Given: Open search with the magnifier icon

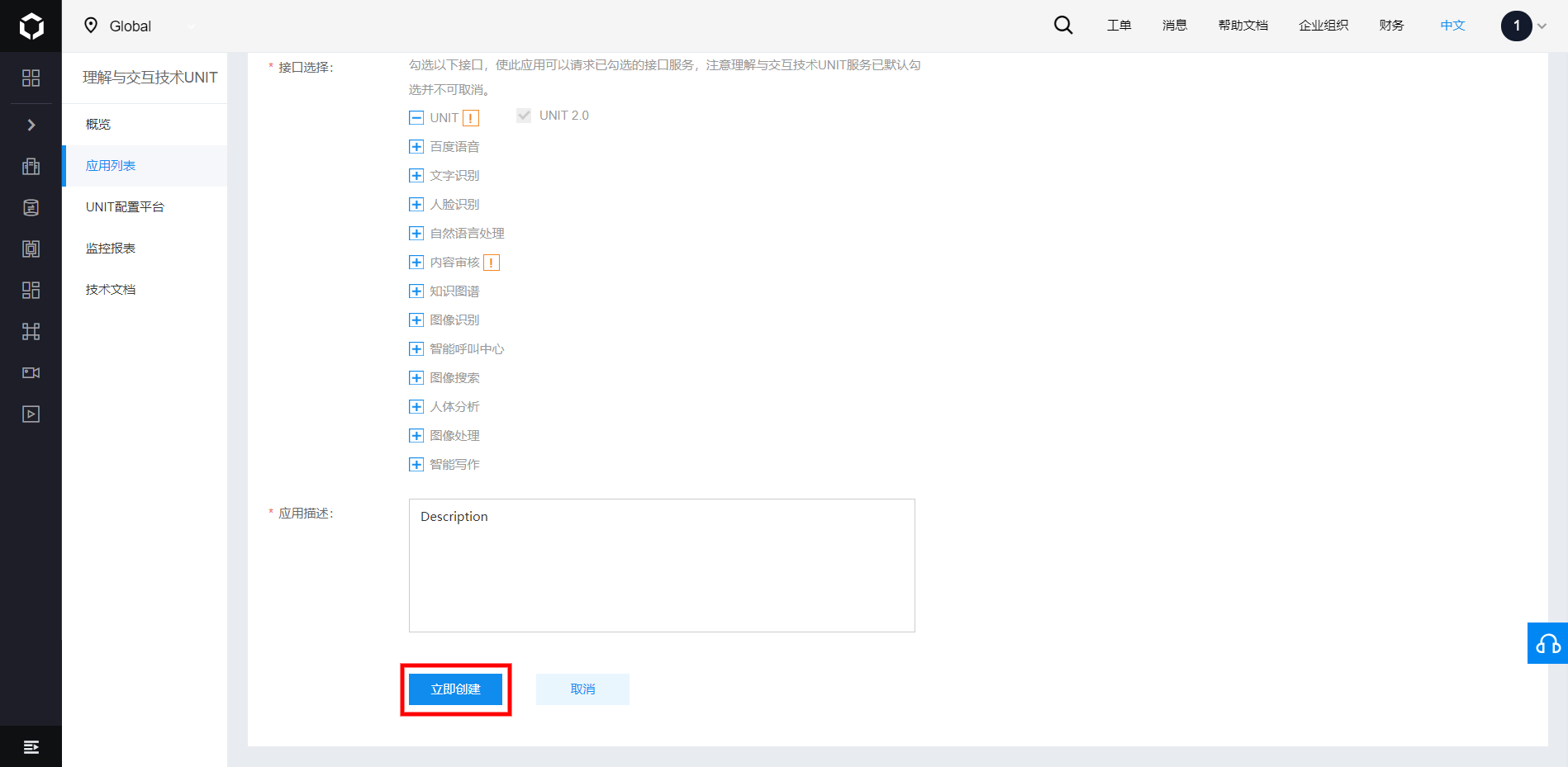Looking at the screenshot, I should [1063, 26].
